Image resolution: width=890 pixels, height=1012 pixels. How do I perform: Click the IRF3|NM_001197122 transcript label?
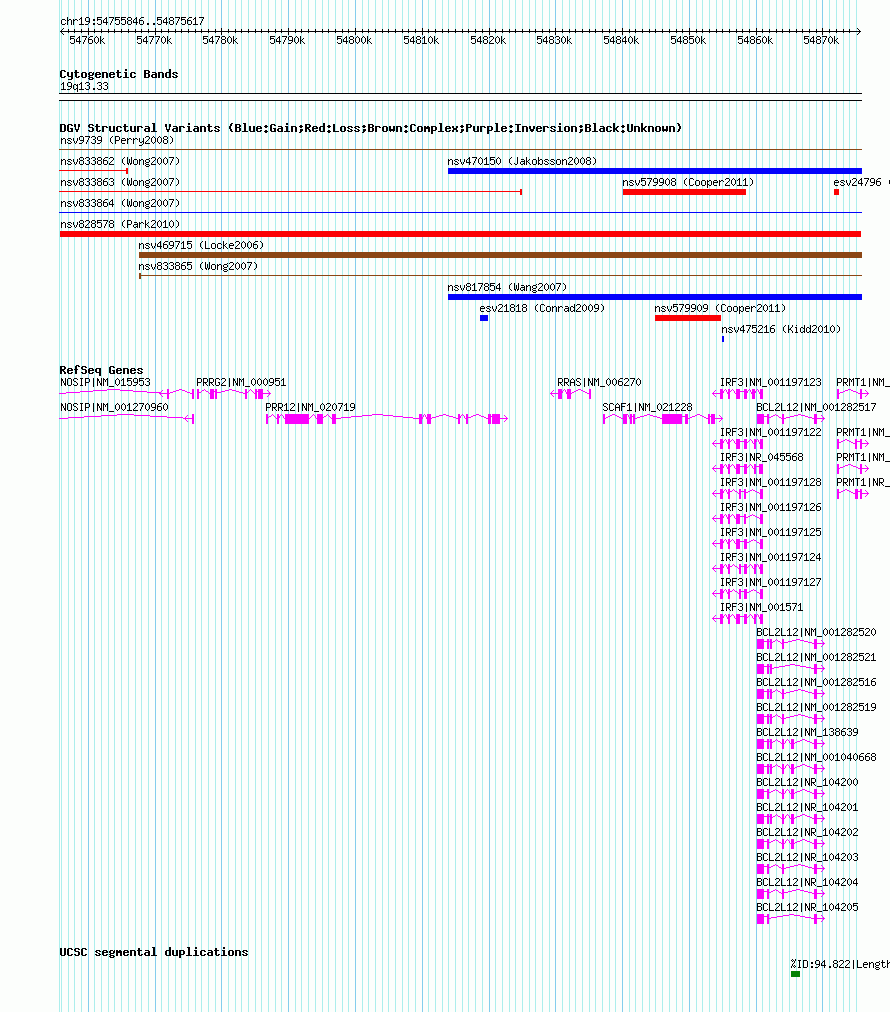[x=771, y=432]
